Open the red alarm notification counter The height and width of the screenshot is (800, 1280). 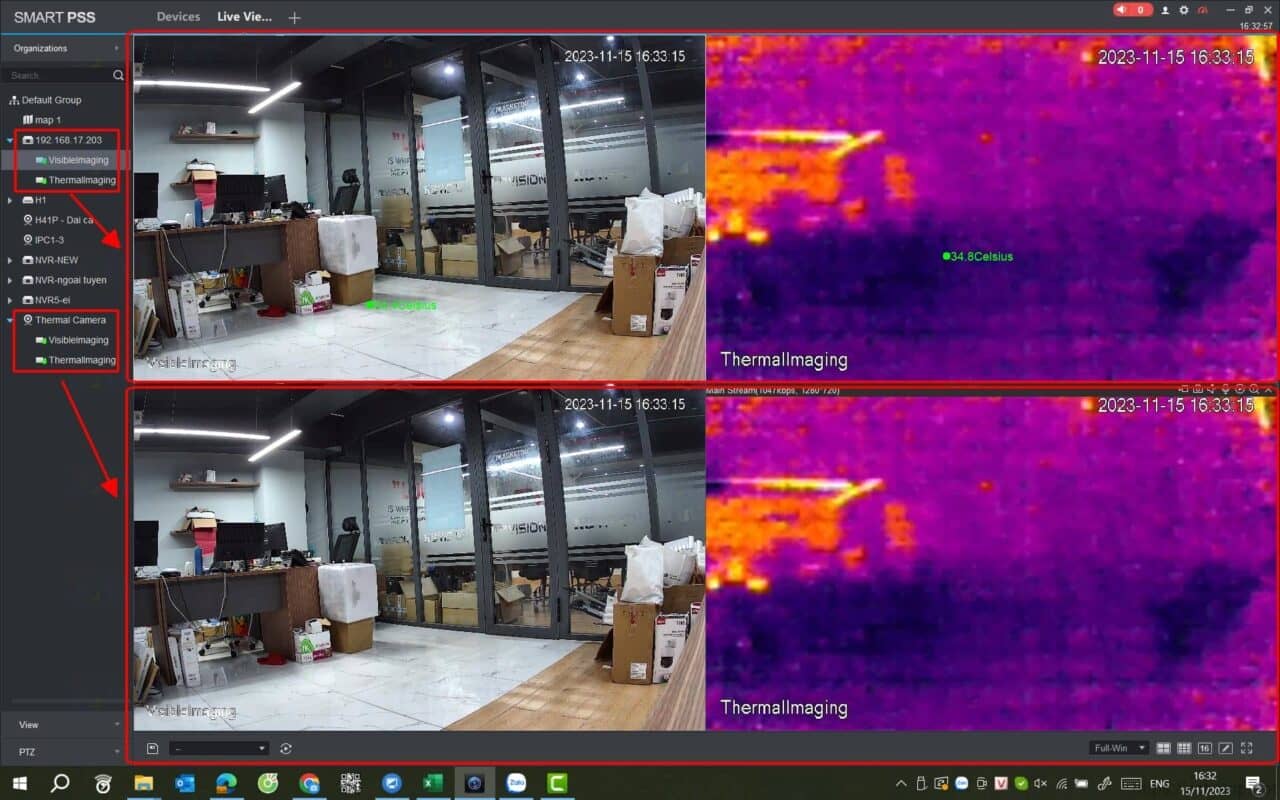pos(1133,9)
